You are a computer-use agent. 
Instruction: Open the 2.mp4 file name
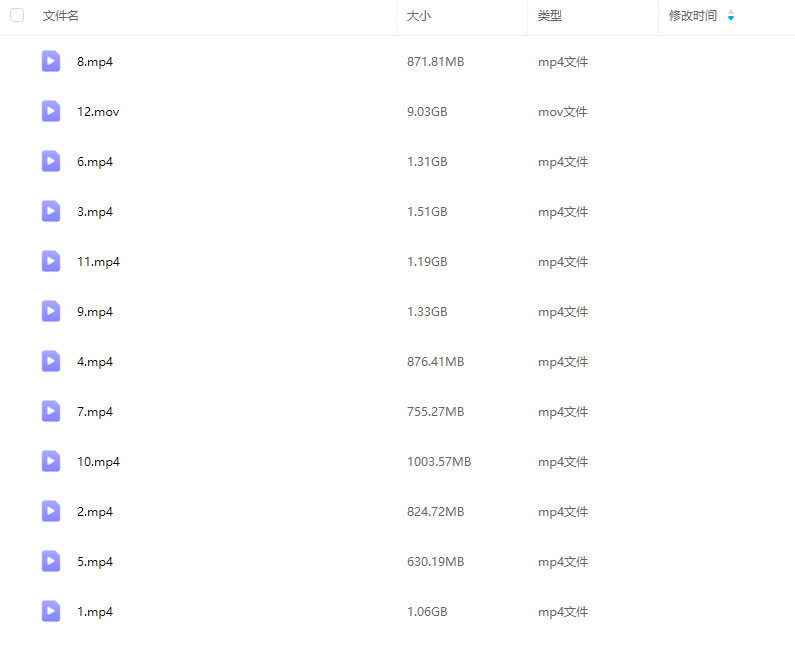coord(95,512)
